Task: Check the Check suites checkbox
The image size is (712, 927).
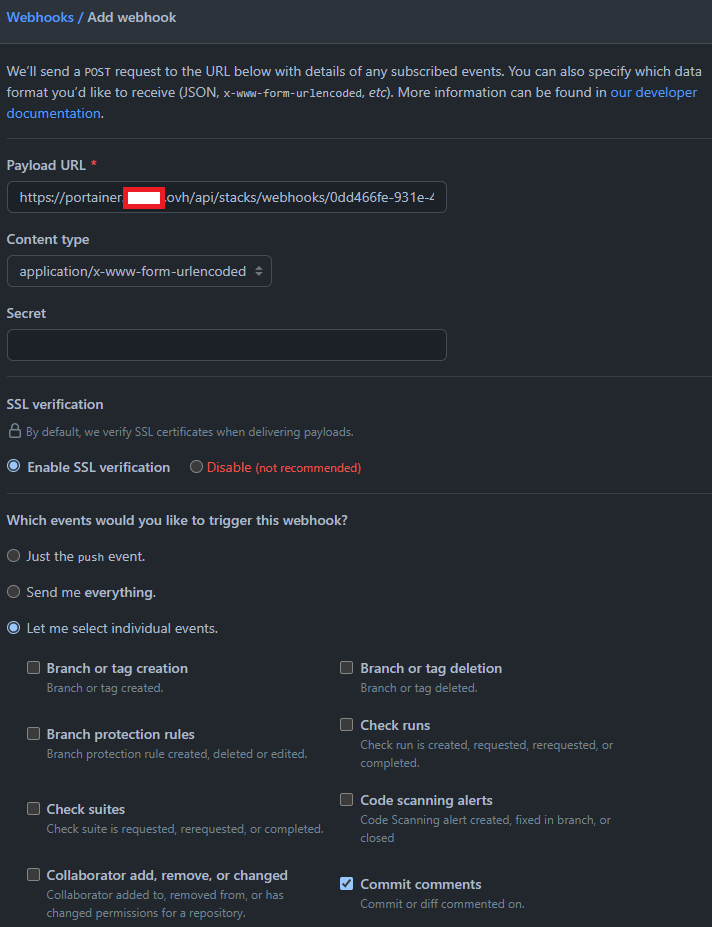Action: pos(34,809)
